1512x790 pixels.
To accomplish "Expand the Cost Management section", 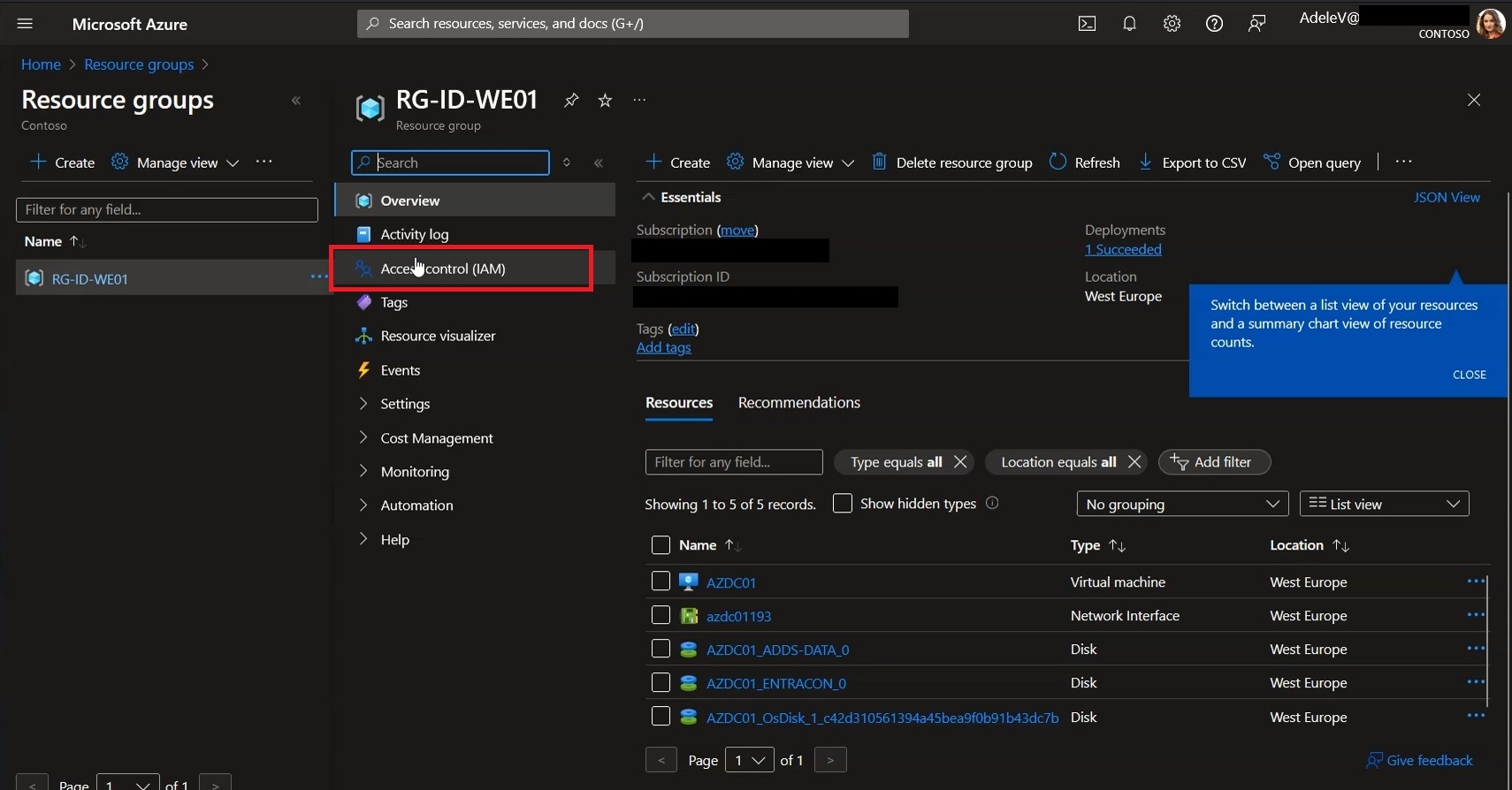I will (x=437, y=438).
